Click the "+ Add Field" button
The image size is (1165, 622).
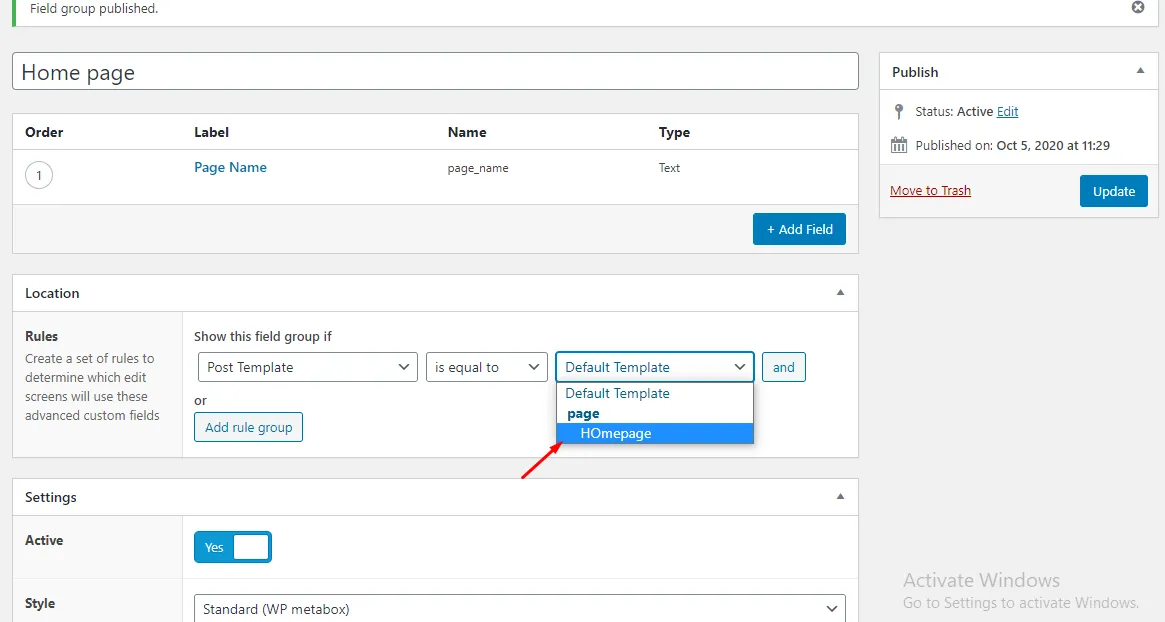(x=799, y=229)
